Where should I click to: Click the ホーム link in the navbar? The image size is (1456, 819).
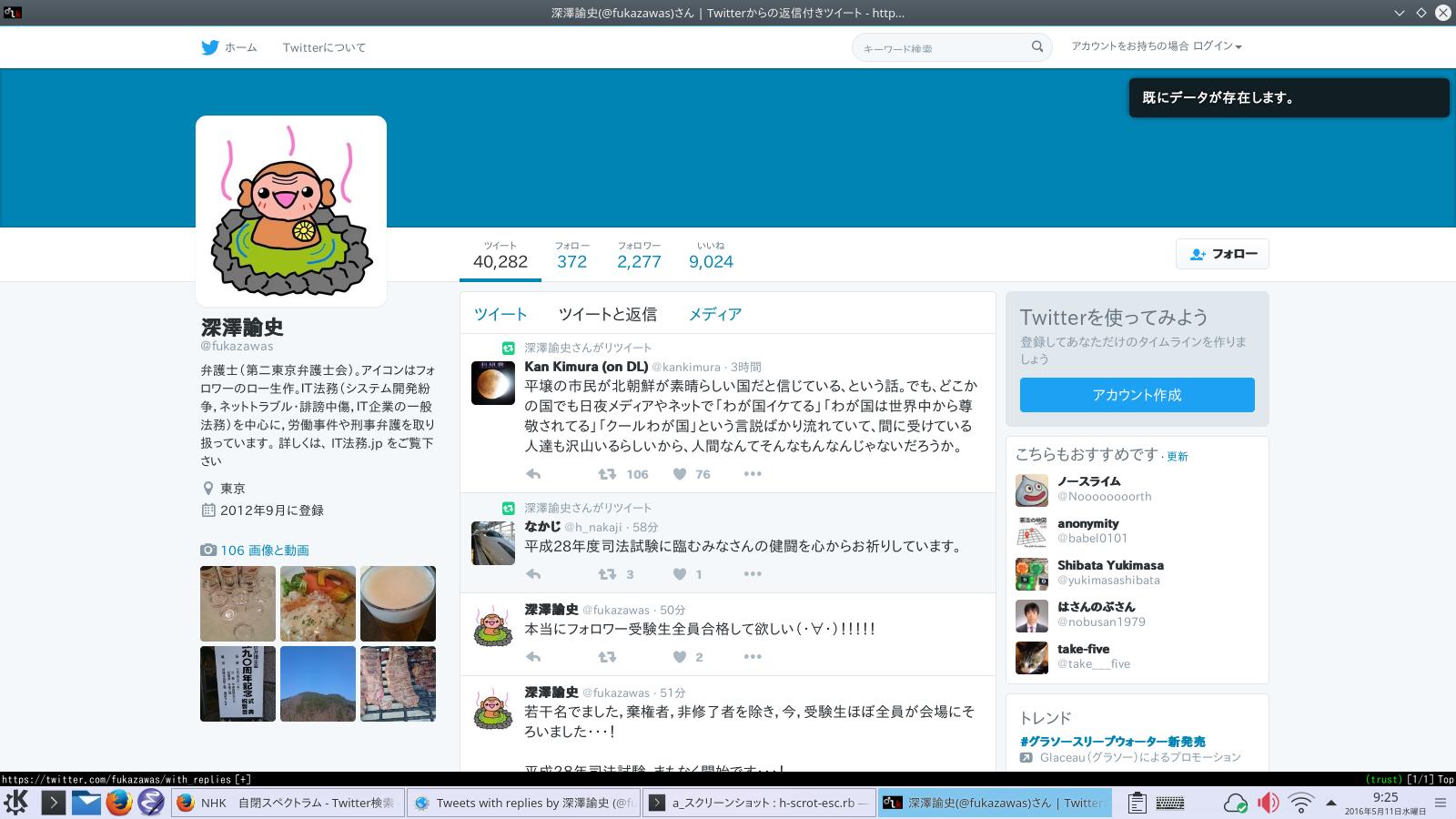pyautogui.click(x=240, y=47)
